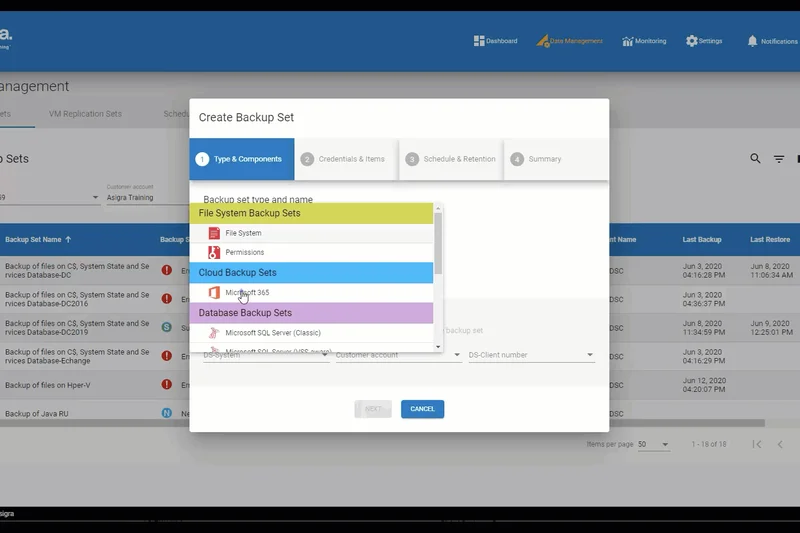
Task: Open the Settings gear menu
Action: point(704,41)
